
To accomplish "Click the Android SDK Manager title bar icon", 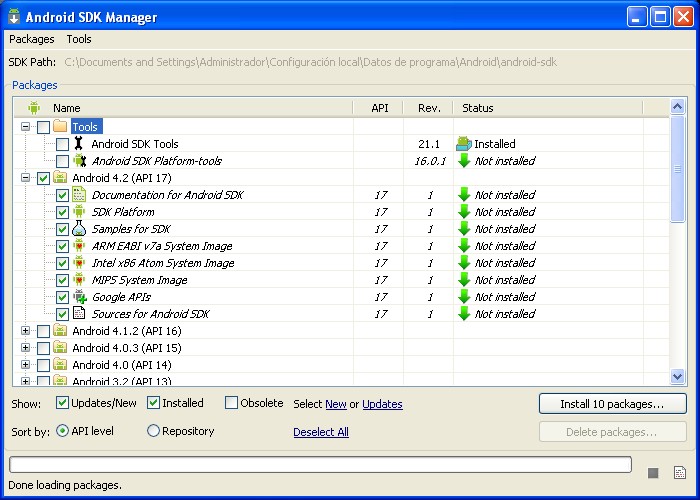I will 14,17.
